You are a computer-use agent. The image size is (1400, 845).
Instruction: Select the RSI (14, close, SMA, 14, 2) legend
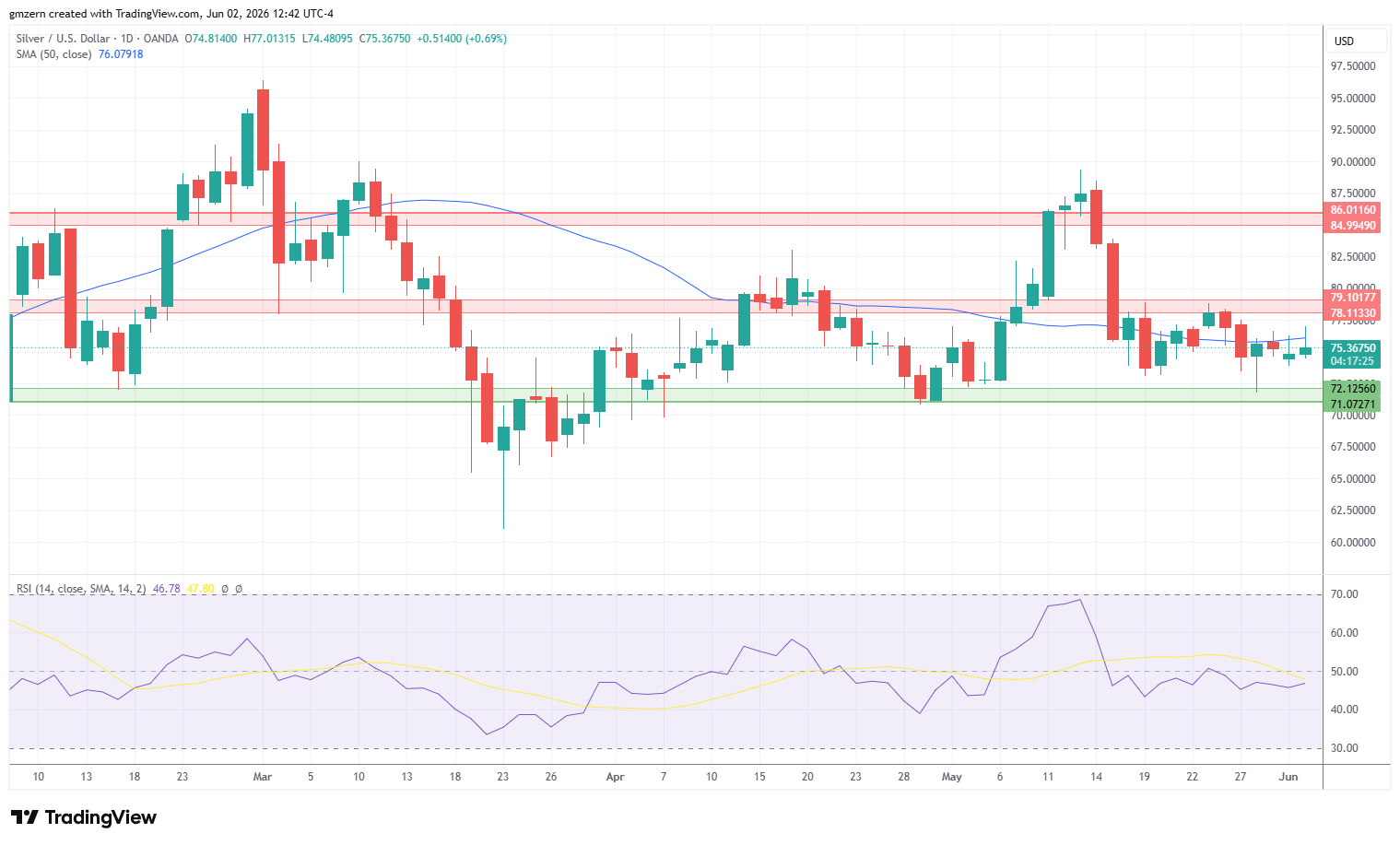(81, 589)
